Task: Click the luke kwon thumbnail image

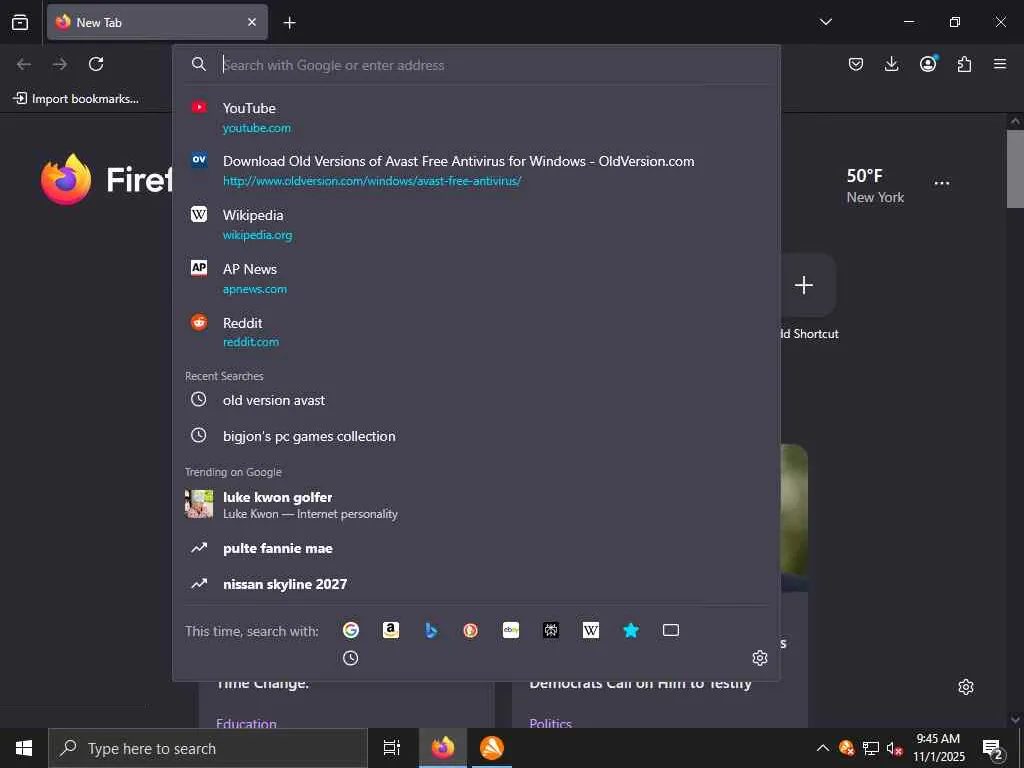Action: coord(199,504)
